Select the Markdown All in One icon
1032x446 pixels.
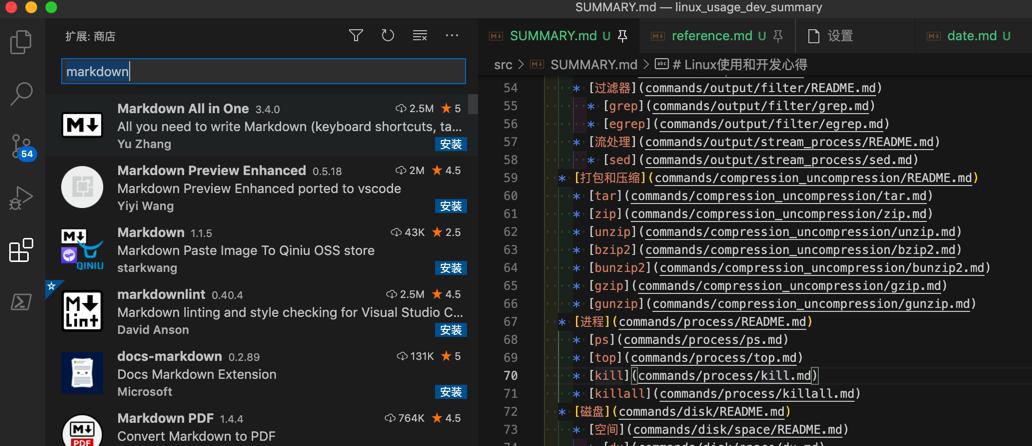(x=82, y=125)
